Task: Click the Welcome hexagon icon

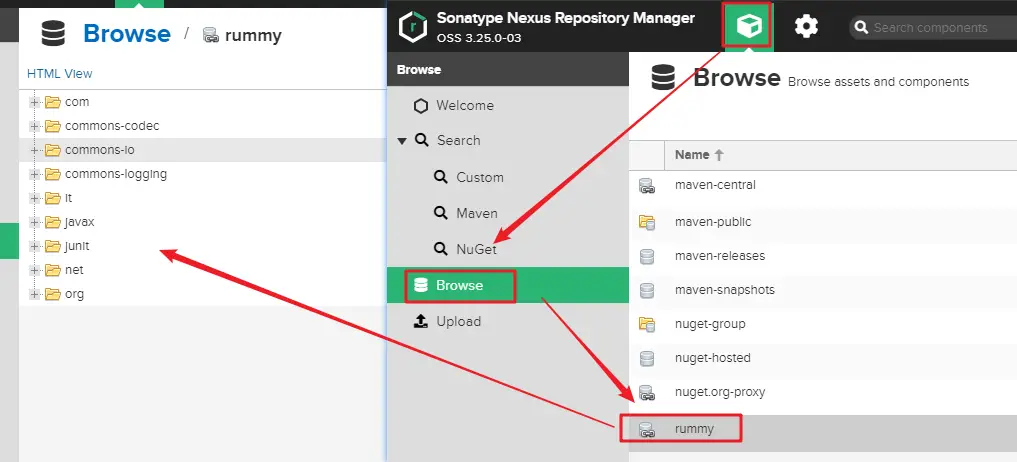Action: point(421,106)
